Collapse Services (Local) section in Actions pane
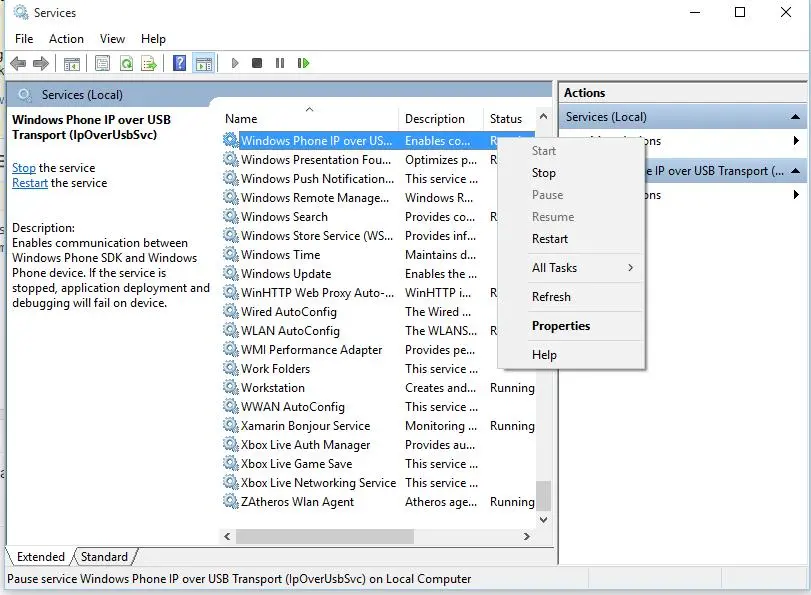Screen dimensions: 811x595 (x=795, y=117)
